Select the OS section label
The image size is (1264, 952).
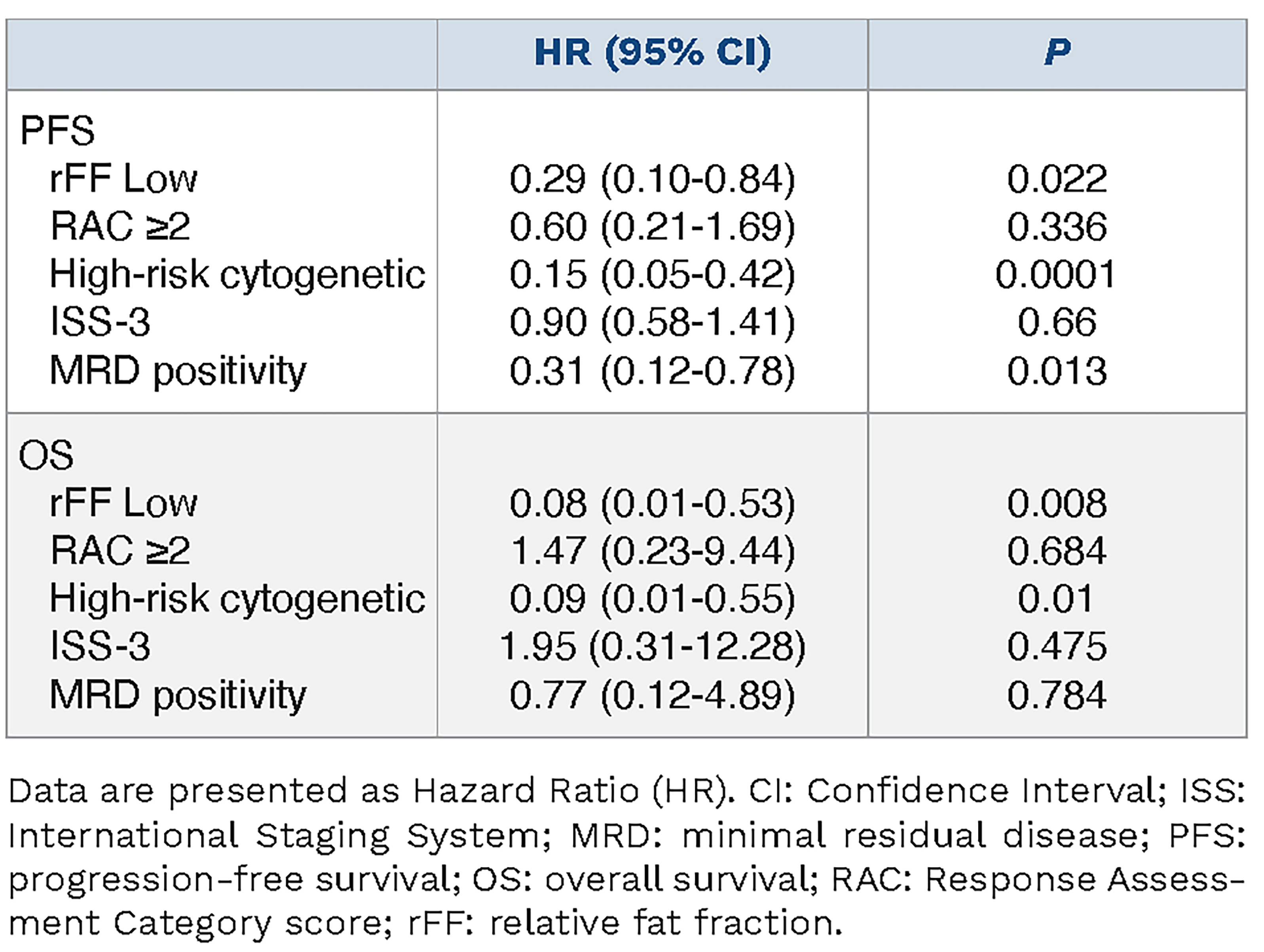click(x=46, y=456)
